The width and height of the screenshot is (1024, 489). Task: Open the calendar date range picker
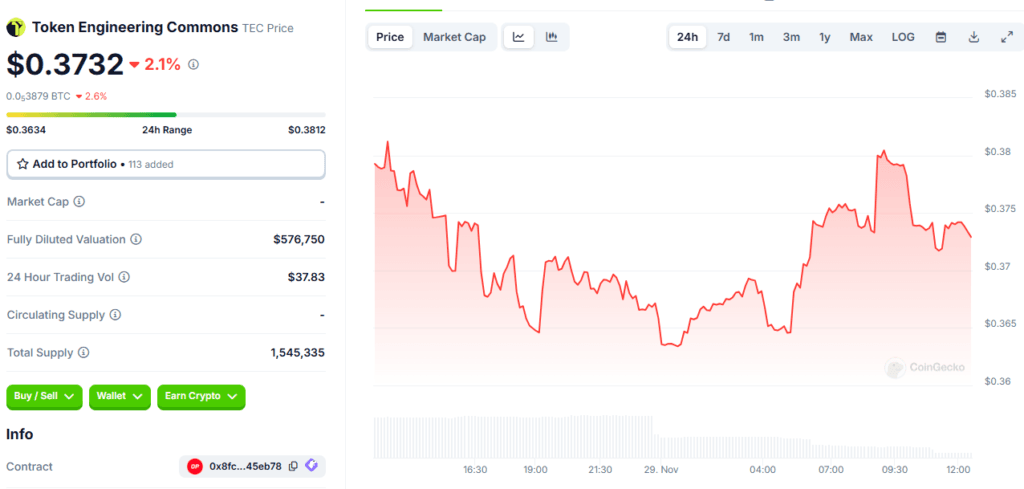point(941,37)
